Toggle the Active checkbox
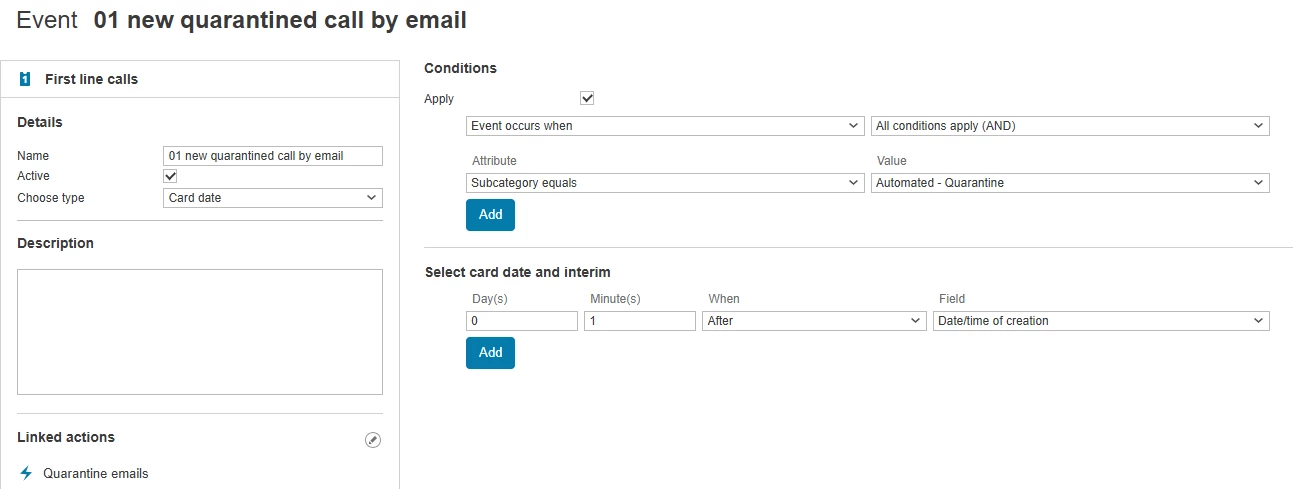 pyautogui.click(x=171, y=176)
